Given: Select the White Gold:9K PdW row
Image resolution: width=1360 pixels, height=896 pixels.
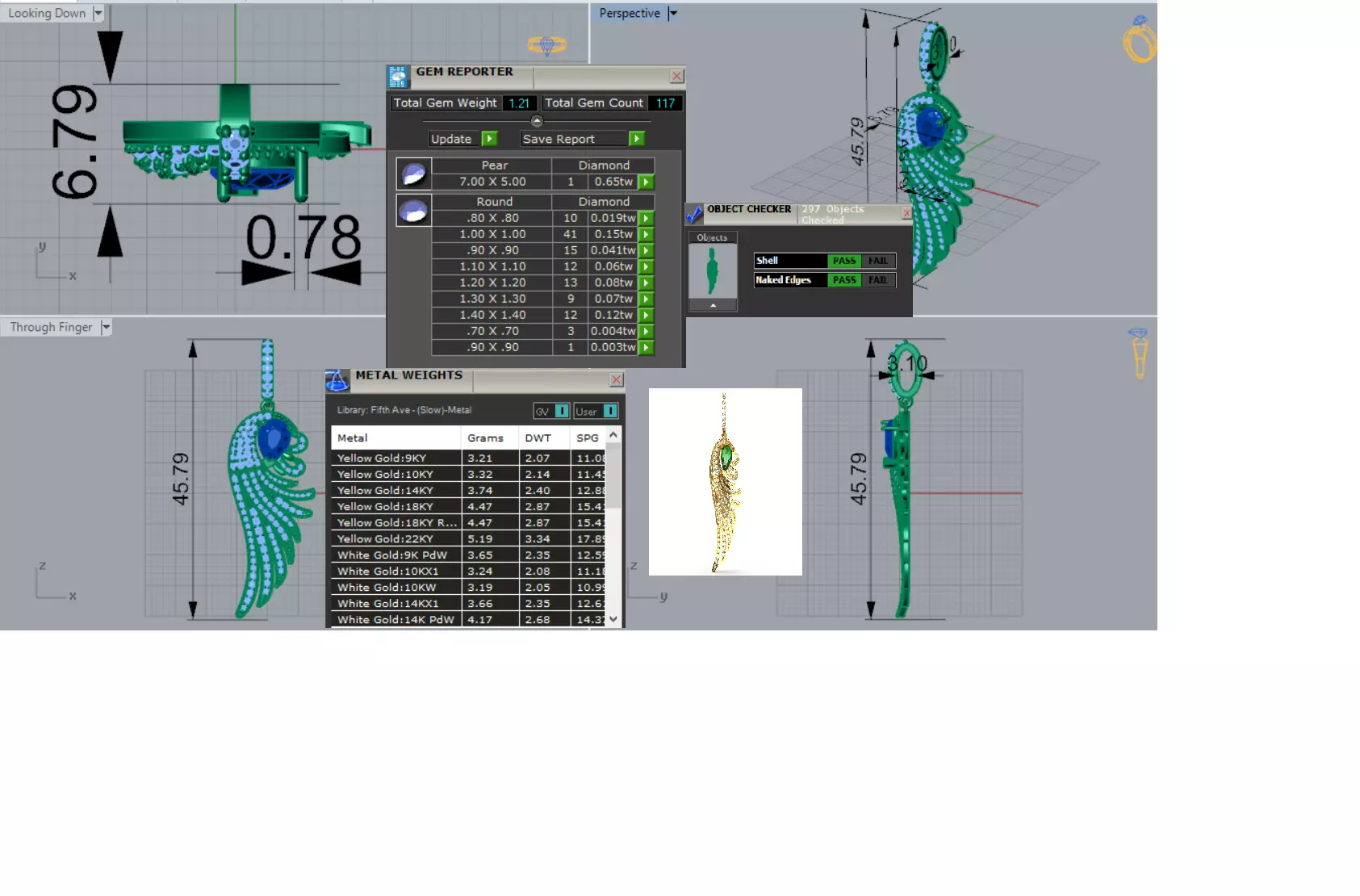Looking at the screenshot, I should 468,555.
